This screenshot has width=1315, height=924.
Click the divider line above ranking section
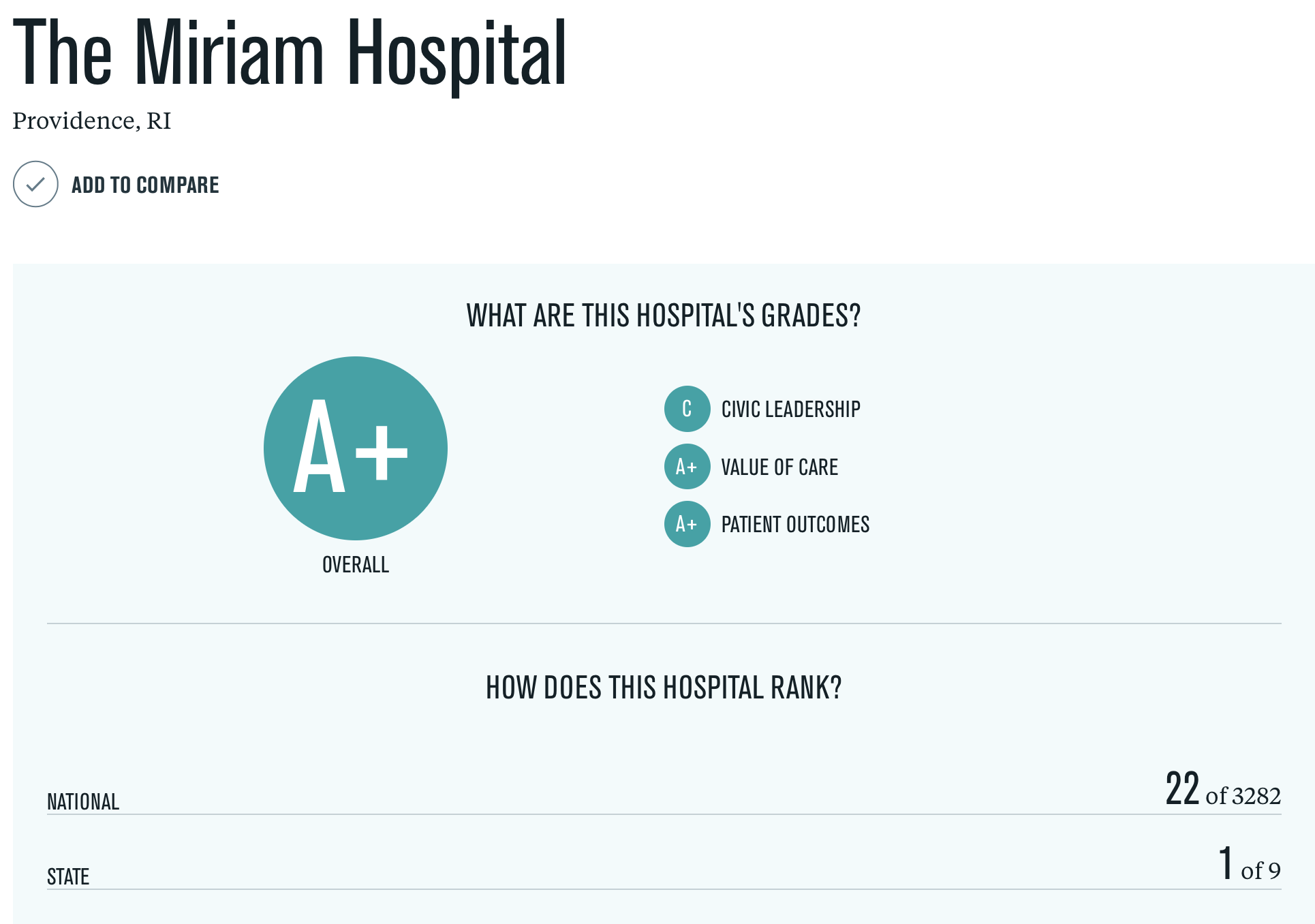664,623
